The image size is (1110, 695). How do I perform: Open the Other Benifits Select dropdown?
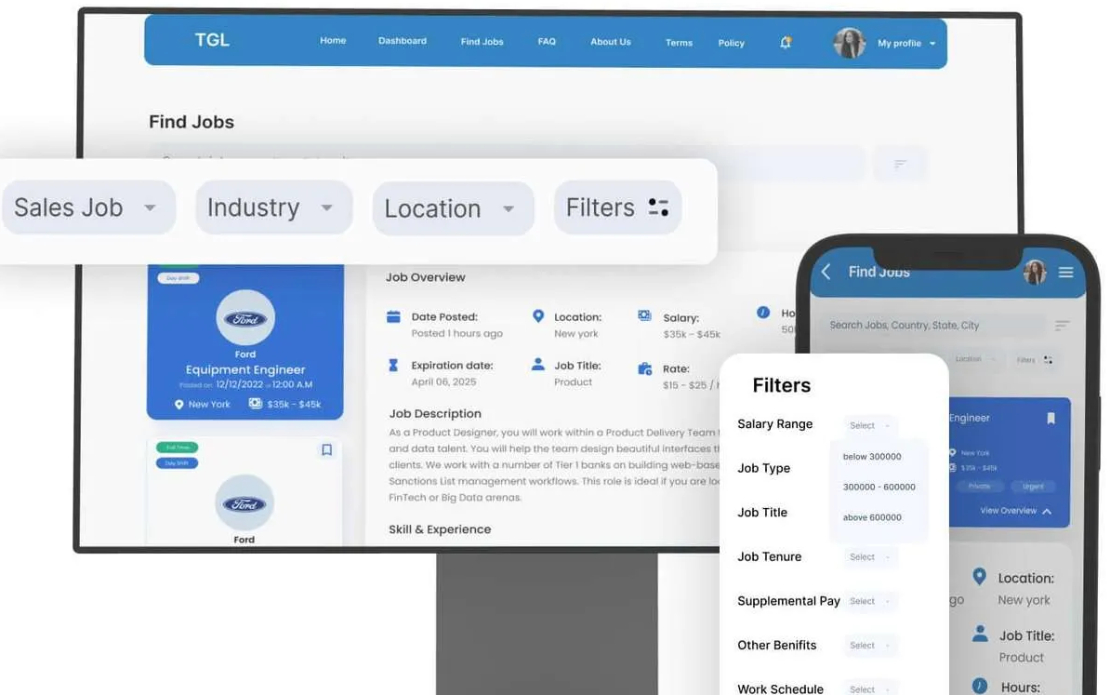click(869, 645)
